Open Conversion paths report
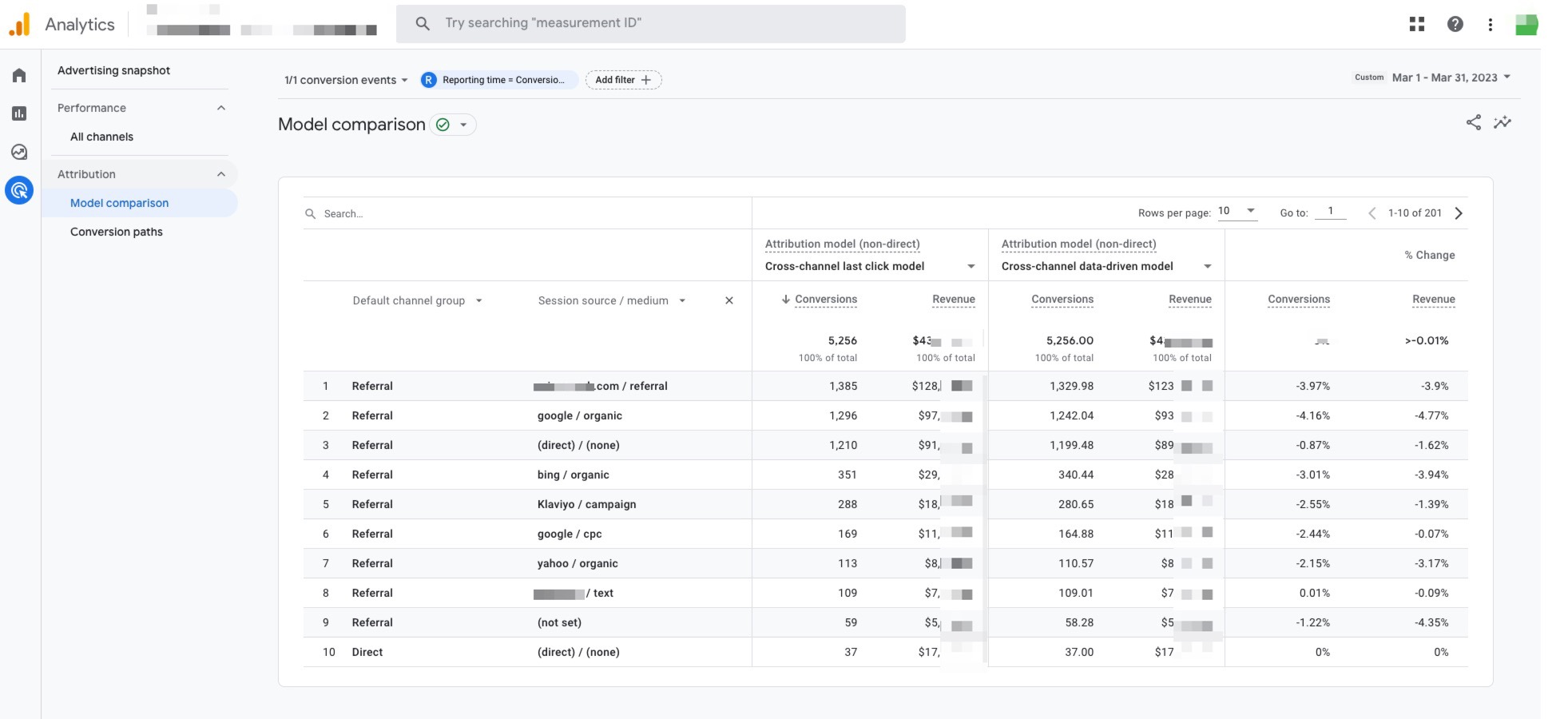The width and height of the screenshot is (1568, 719). [x=116, y=232]
